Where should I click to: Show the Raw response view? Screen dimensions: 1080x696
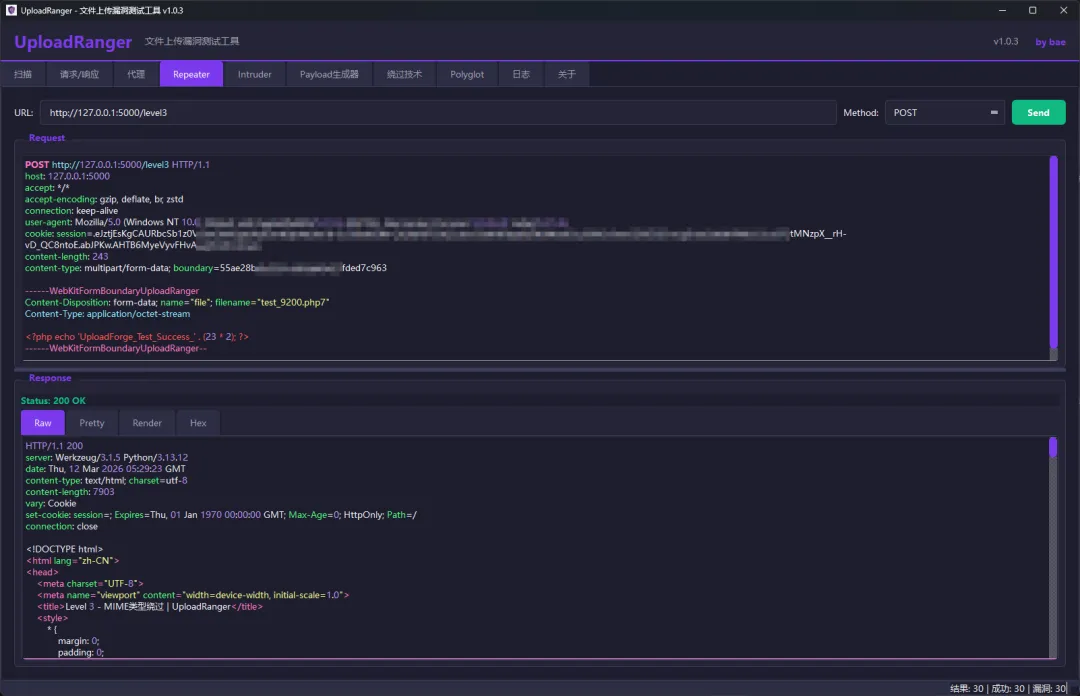click(x=43, y=423)
